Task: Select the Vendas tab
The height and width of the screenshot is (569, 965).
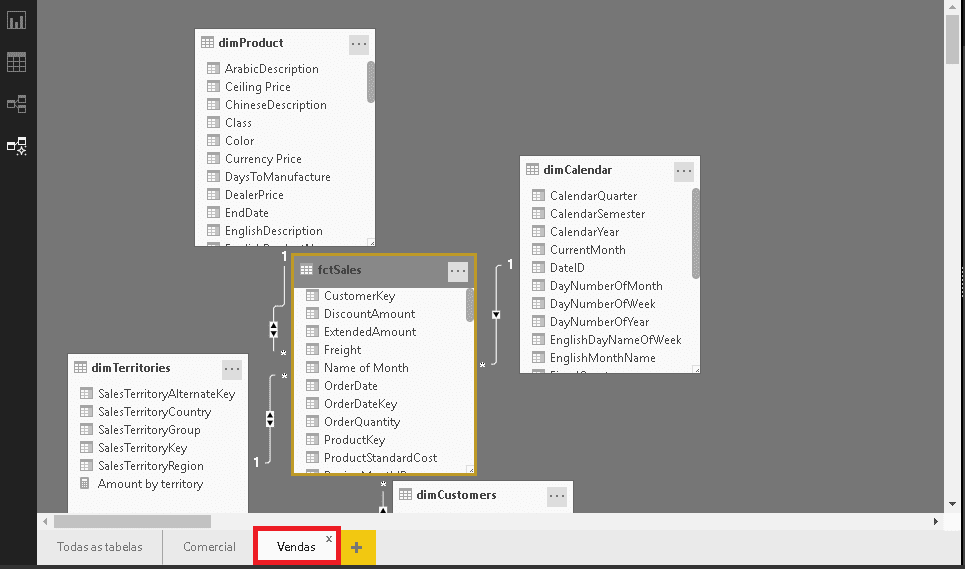Action: click(296, 547)
